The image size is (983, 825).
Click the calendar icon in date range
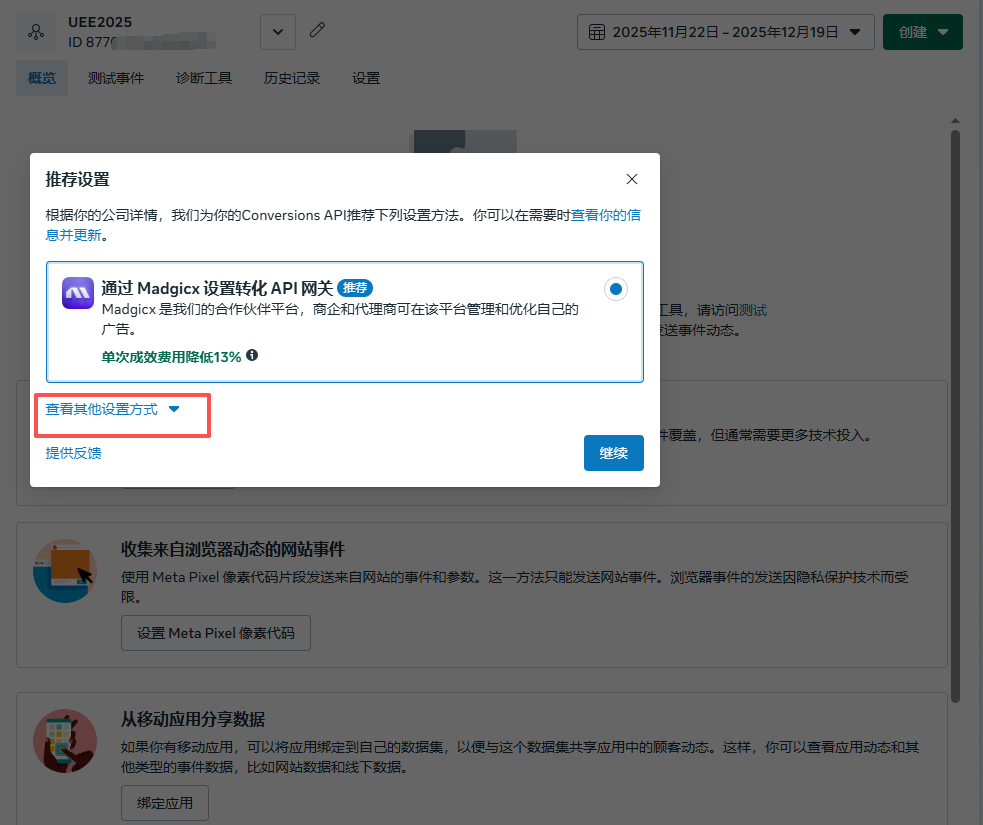pyautogui.click(x=597, y=32)
